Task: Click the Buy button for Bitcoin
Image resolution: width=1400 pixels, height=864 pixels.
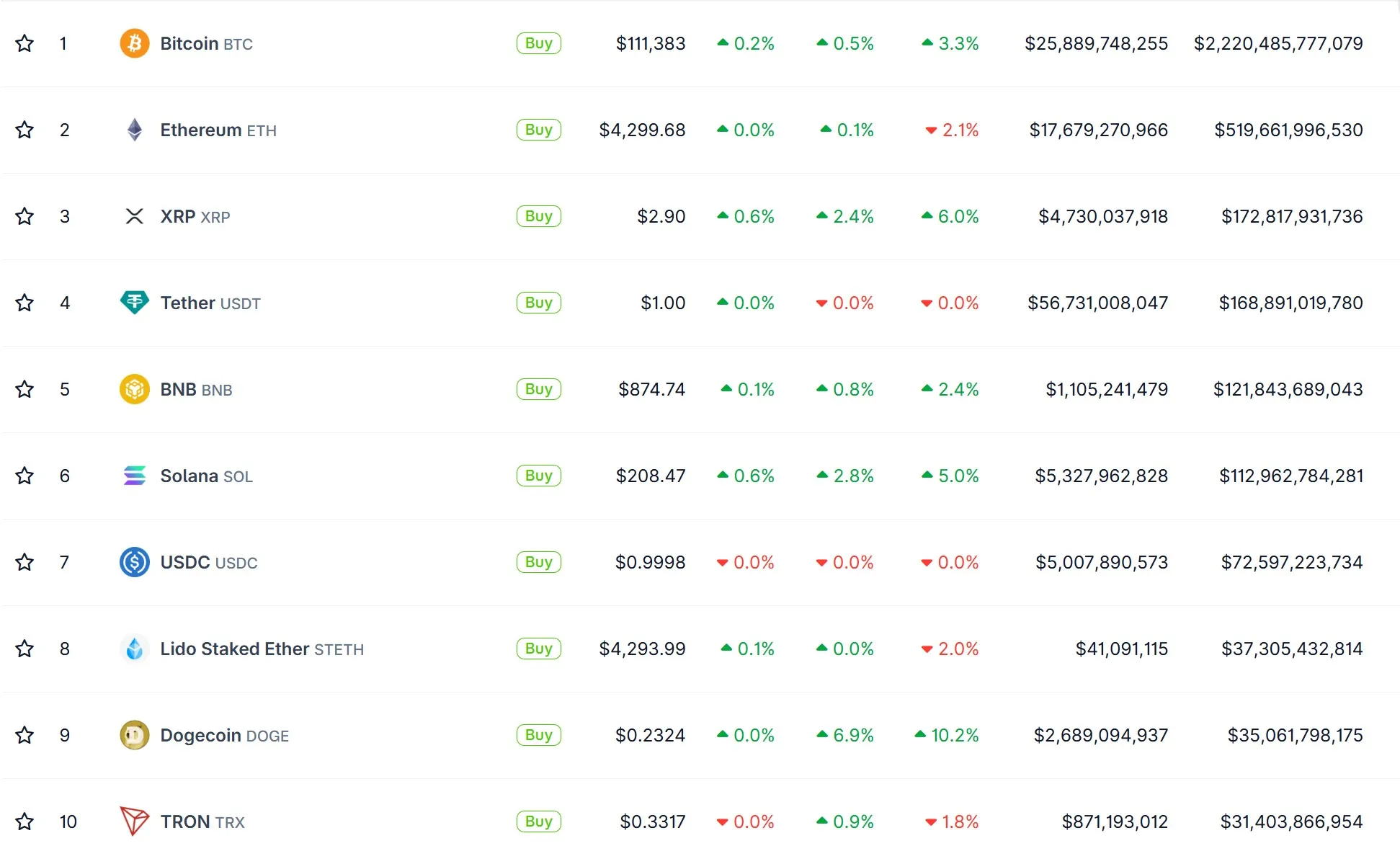Action: pyautogui.click(x=538, y=43)
